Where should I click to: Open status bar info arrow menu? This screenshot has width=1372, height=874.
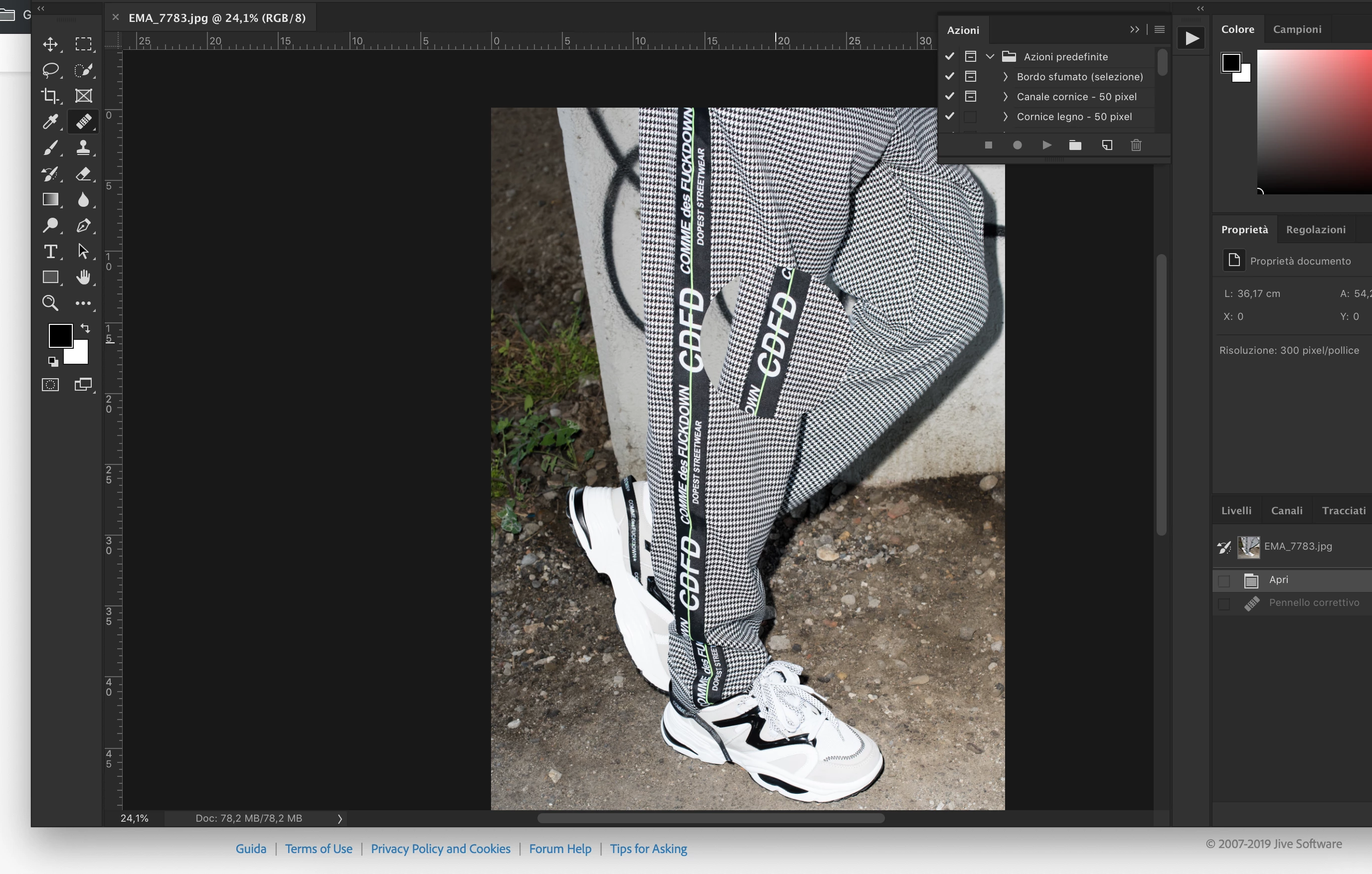340,819
